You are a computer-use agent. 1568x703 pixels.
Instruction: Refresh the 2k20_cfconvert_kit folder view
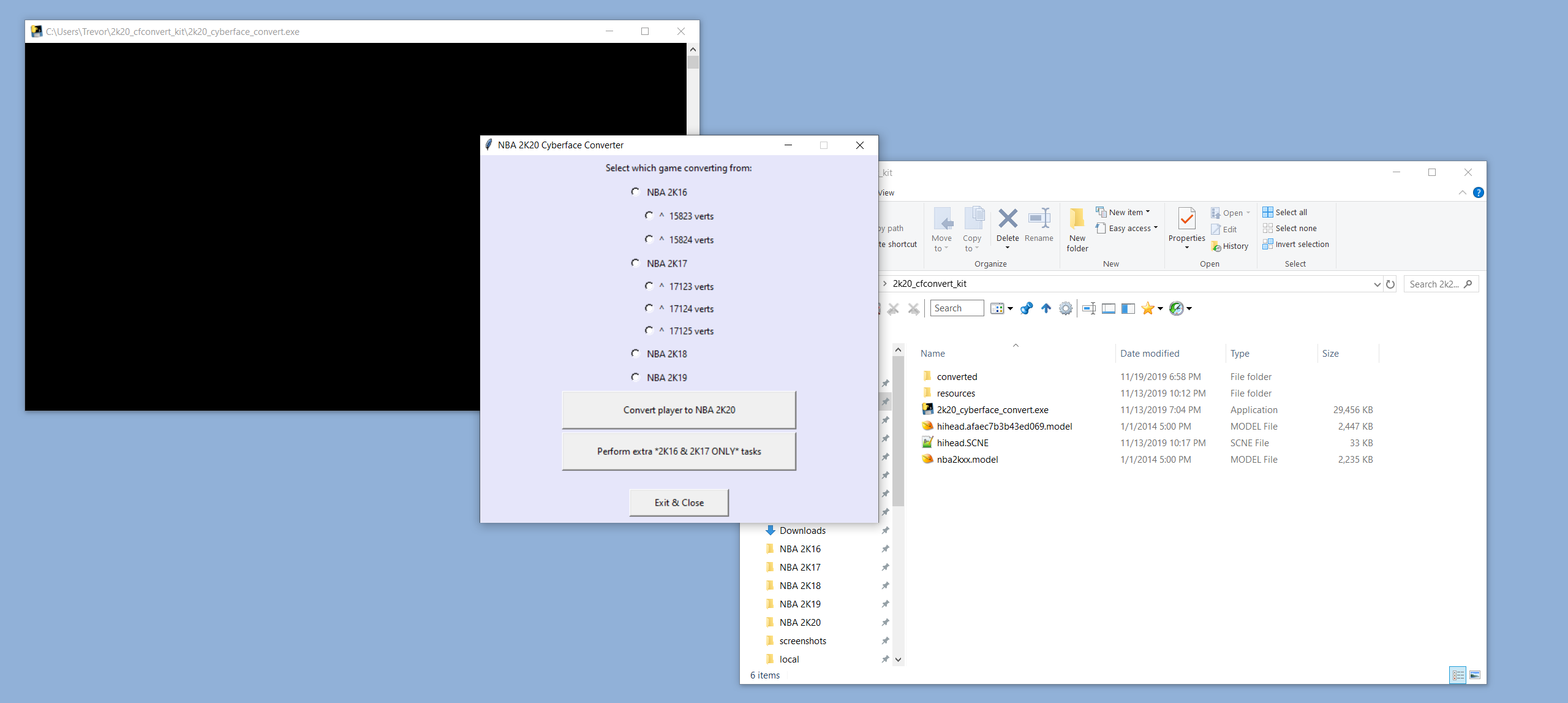(1390, 284)
